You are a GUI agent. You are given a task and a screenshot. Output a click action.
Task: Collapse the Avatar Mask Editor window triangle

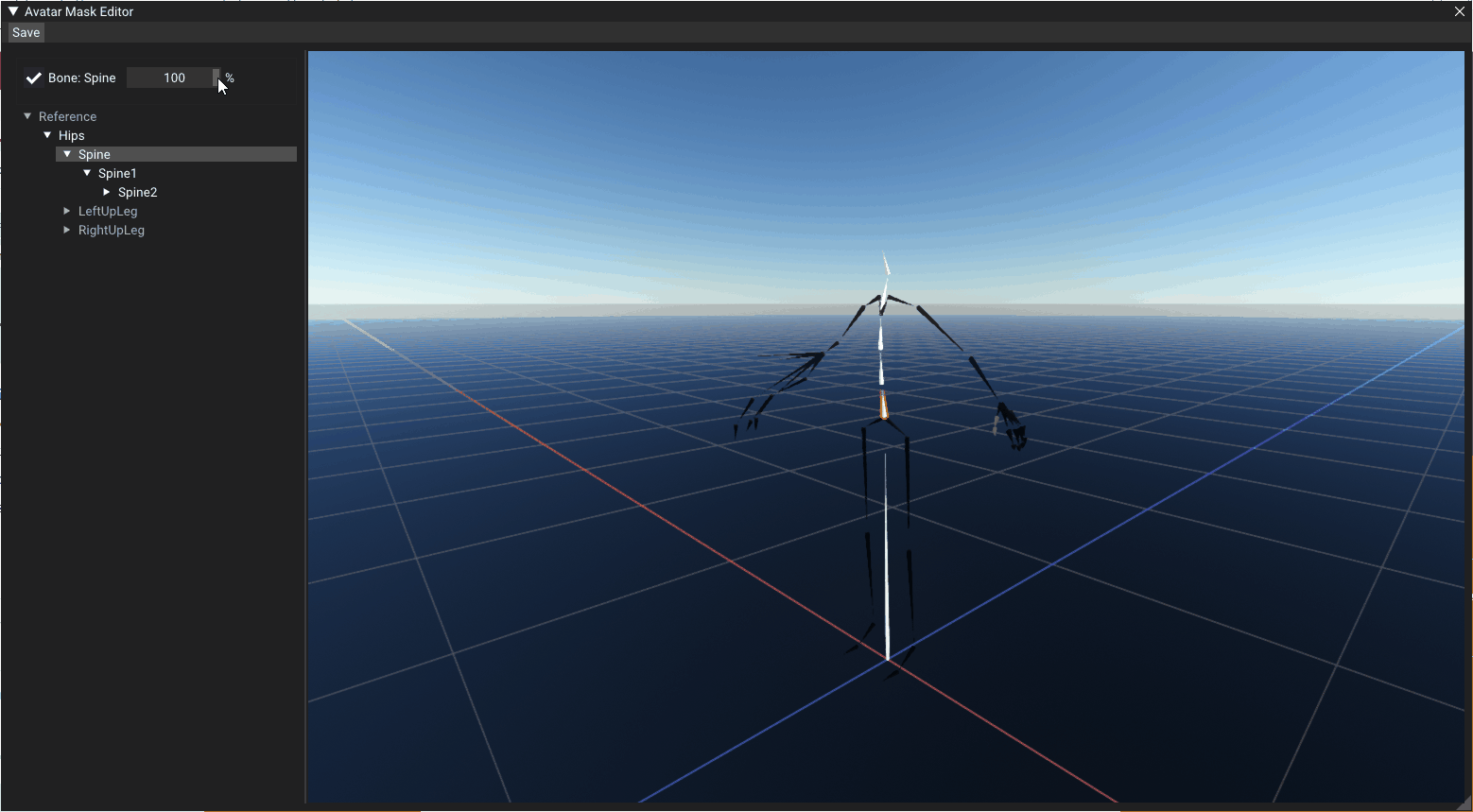13,11
